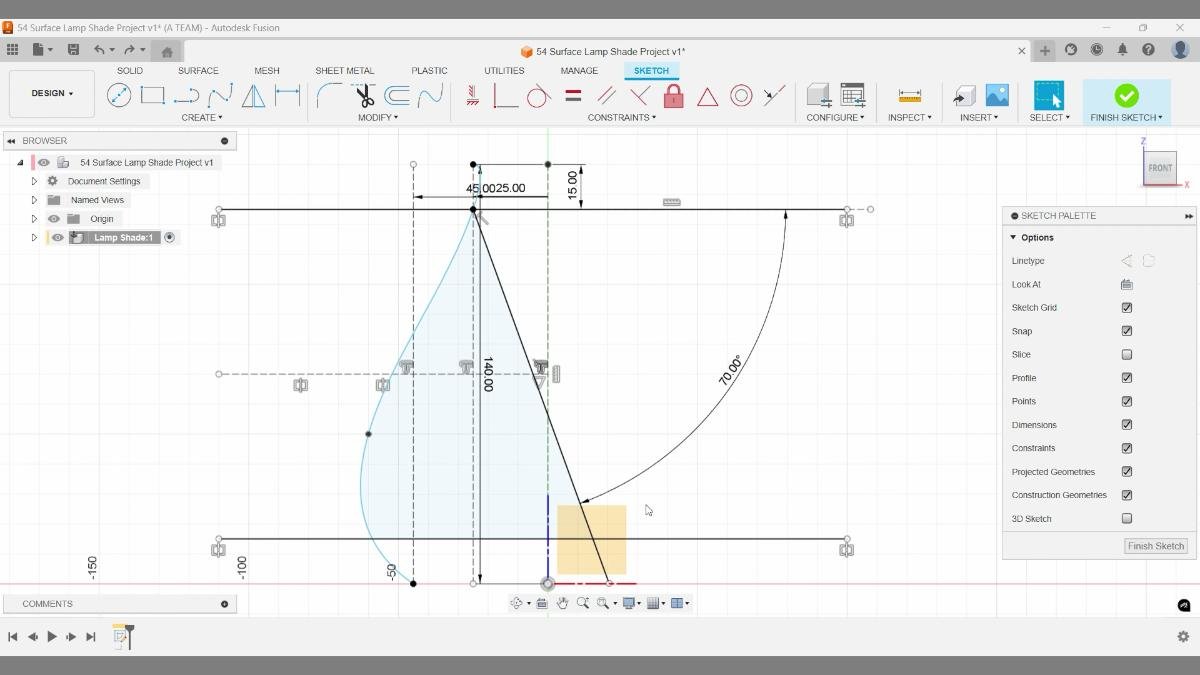Click FRONT on the ViewCube

point(1159,168)
